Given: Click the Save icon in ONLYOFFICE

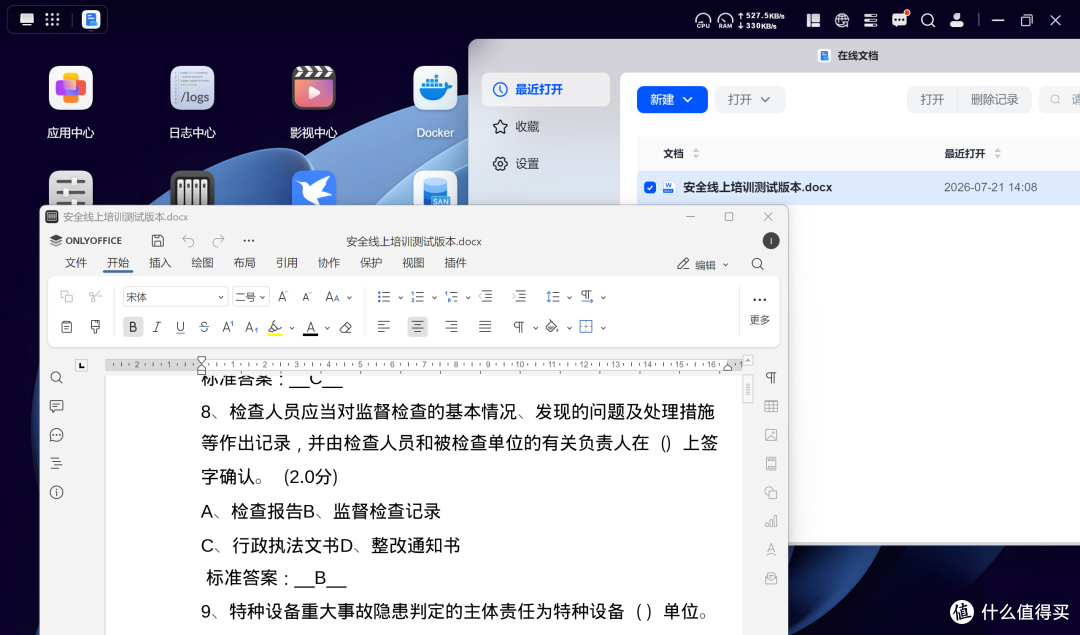Looking at the screenshot, I should tap(158, 240).
